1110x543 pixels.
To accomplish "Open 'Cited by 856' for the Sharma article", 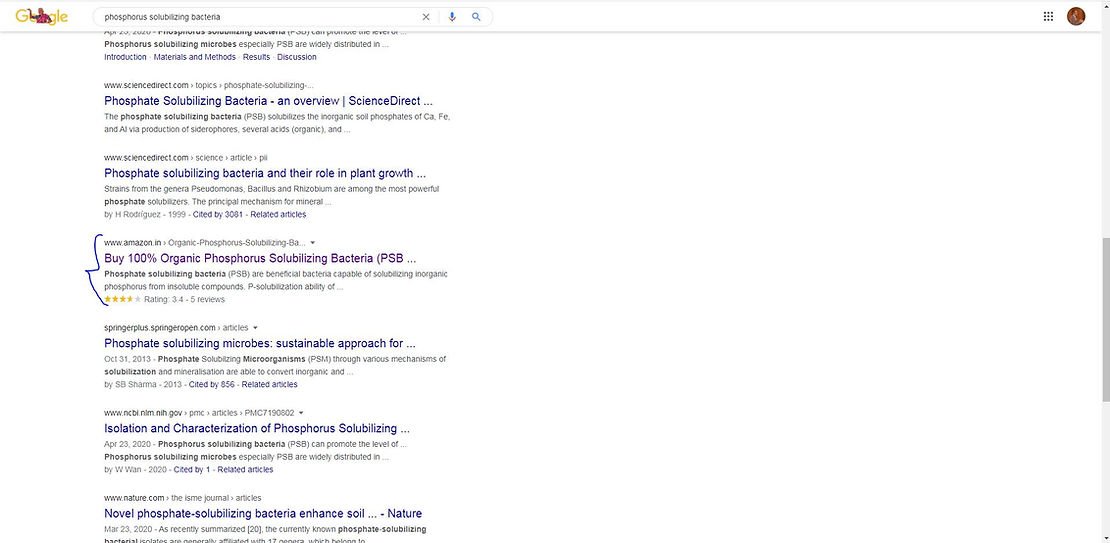I will (211, 384).
